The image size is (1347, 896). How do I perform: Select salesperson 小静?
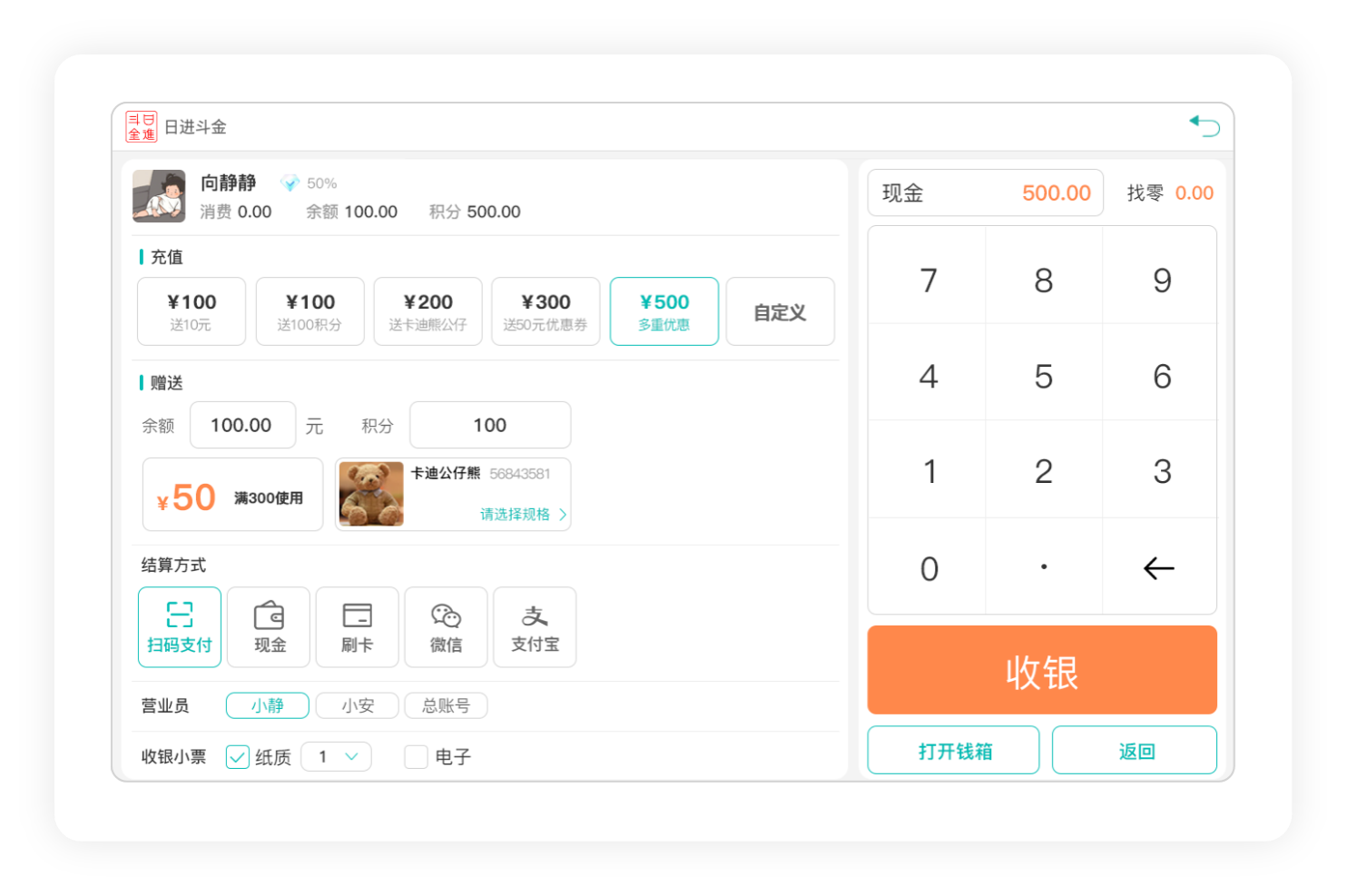coord(268,705)
